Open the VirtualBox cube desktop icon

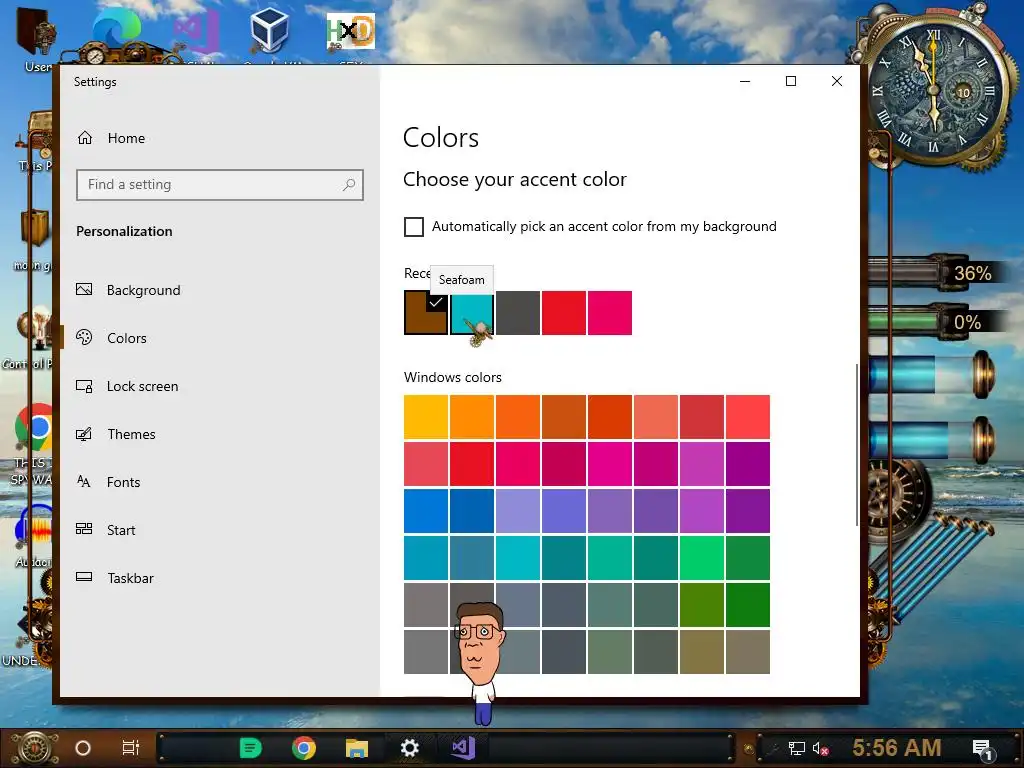(x=269, y=30)
